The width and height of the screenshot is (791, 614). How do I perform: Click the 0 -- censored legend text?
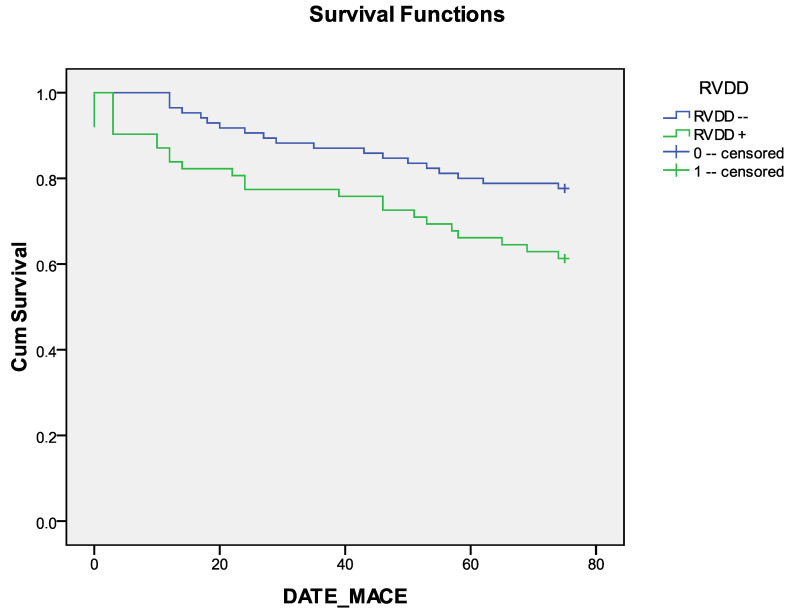pyautogui.click(x=739, y=153)
